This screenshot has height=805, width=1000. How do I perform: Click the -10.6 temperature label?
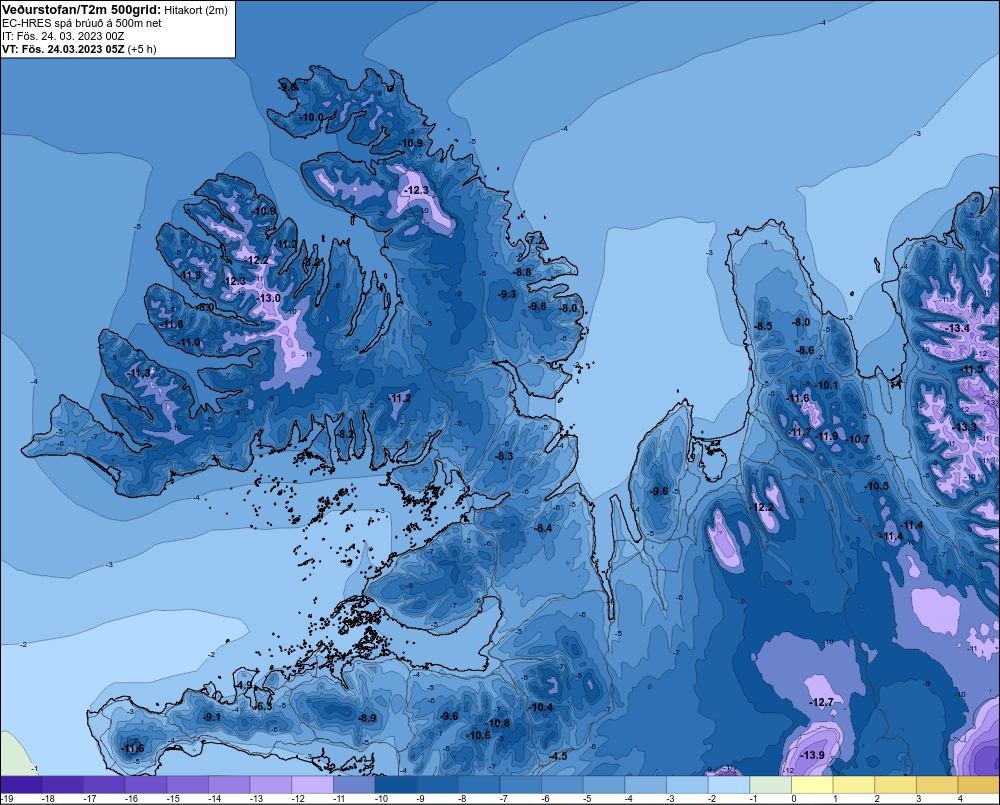click(x=479, y=735)
